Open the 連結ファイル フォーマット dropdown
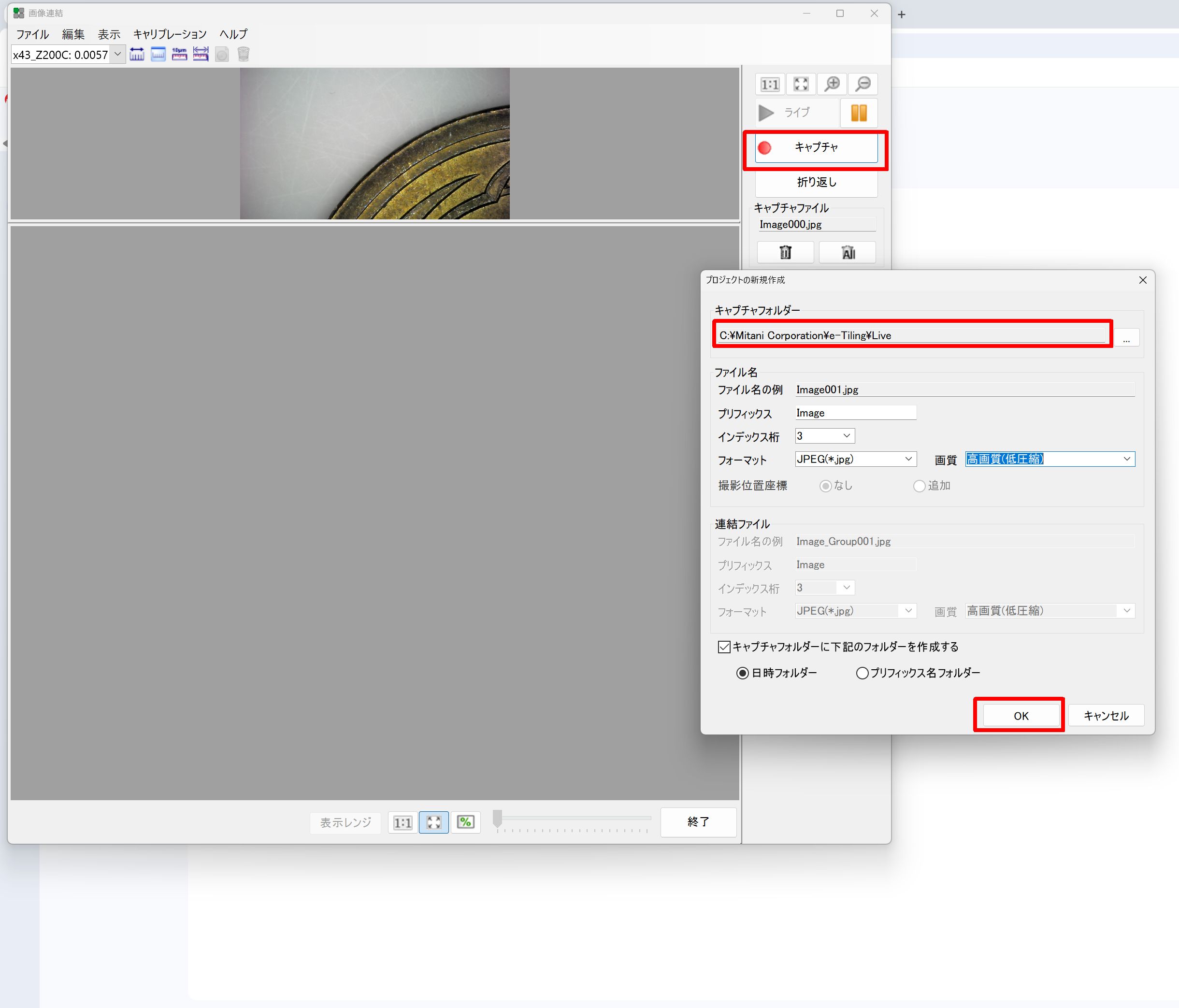 pyautogui.click(x=908, y=611)
